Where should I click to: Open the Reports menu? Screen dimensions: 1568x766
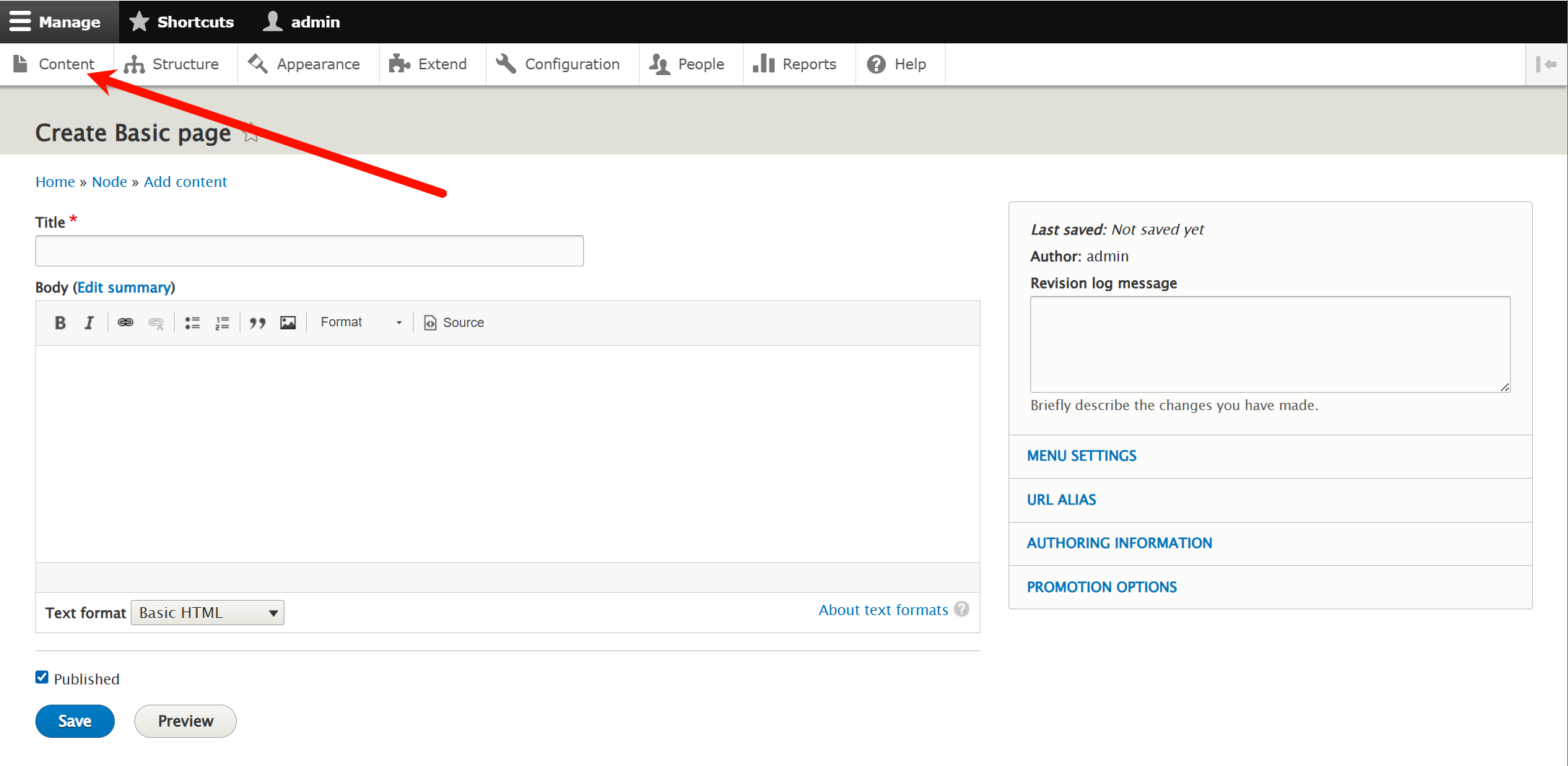coord(799,64)
